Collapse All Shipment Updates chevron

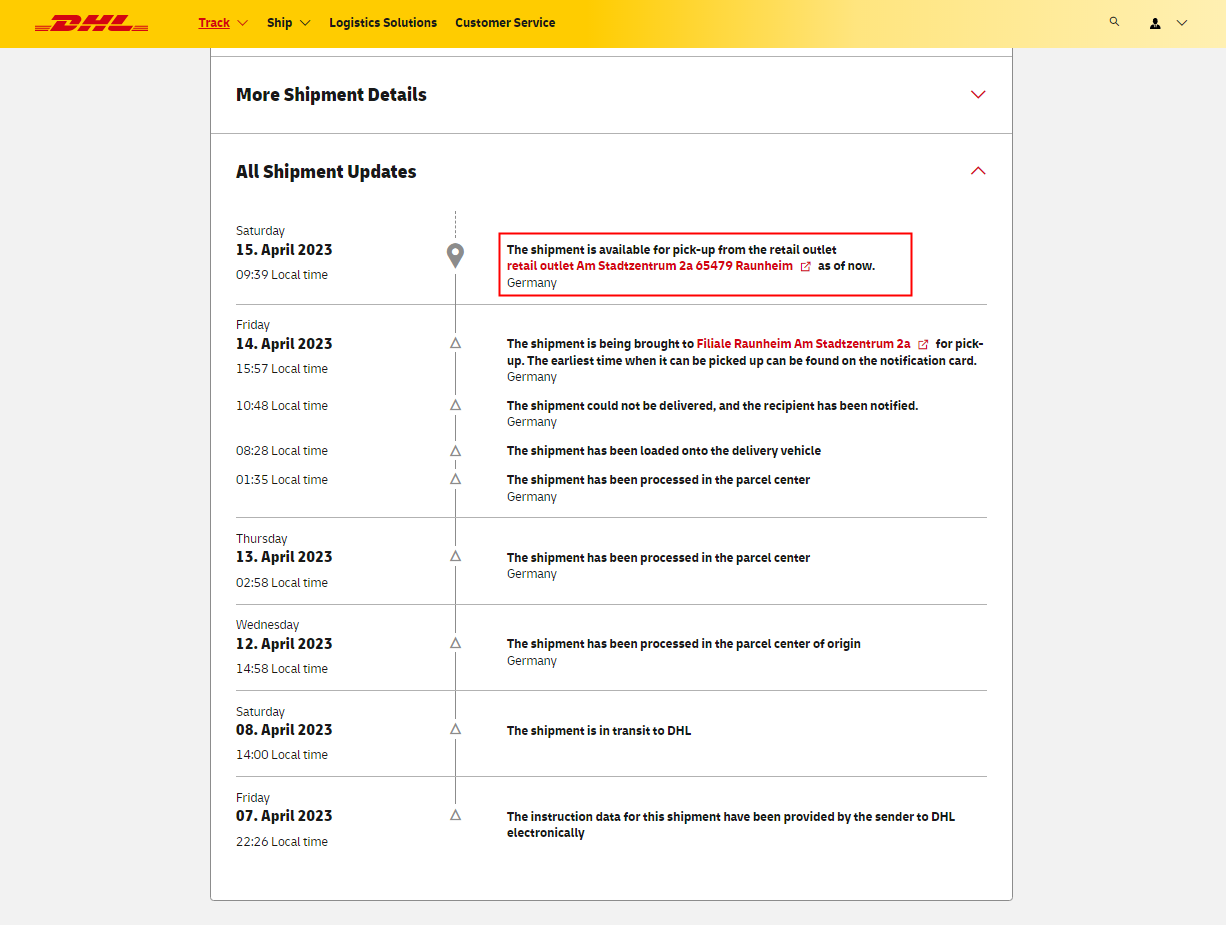978,171
